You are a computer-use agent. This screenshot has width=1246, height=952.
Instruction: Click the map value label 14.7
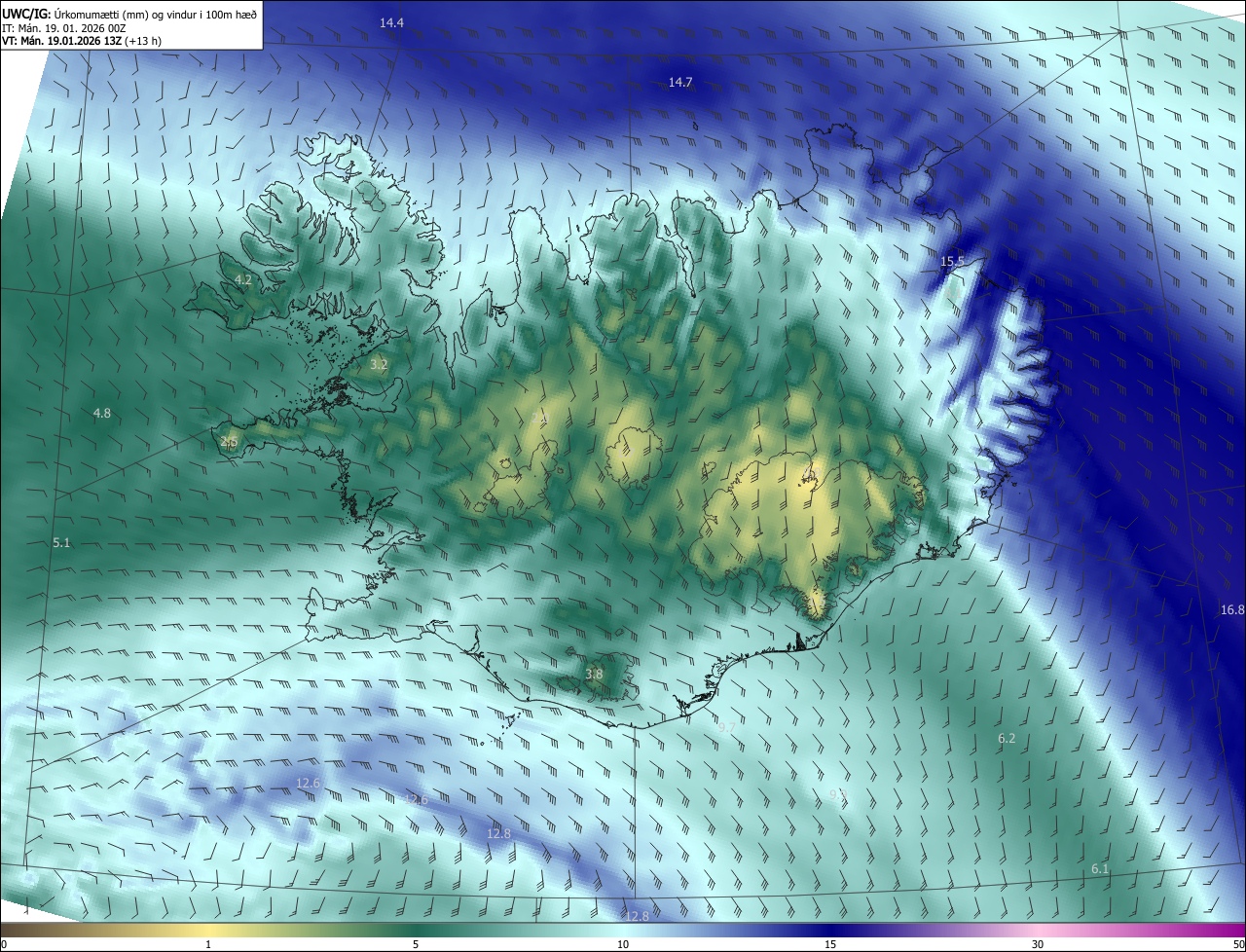tap(679, 83)
